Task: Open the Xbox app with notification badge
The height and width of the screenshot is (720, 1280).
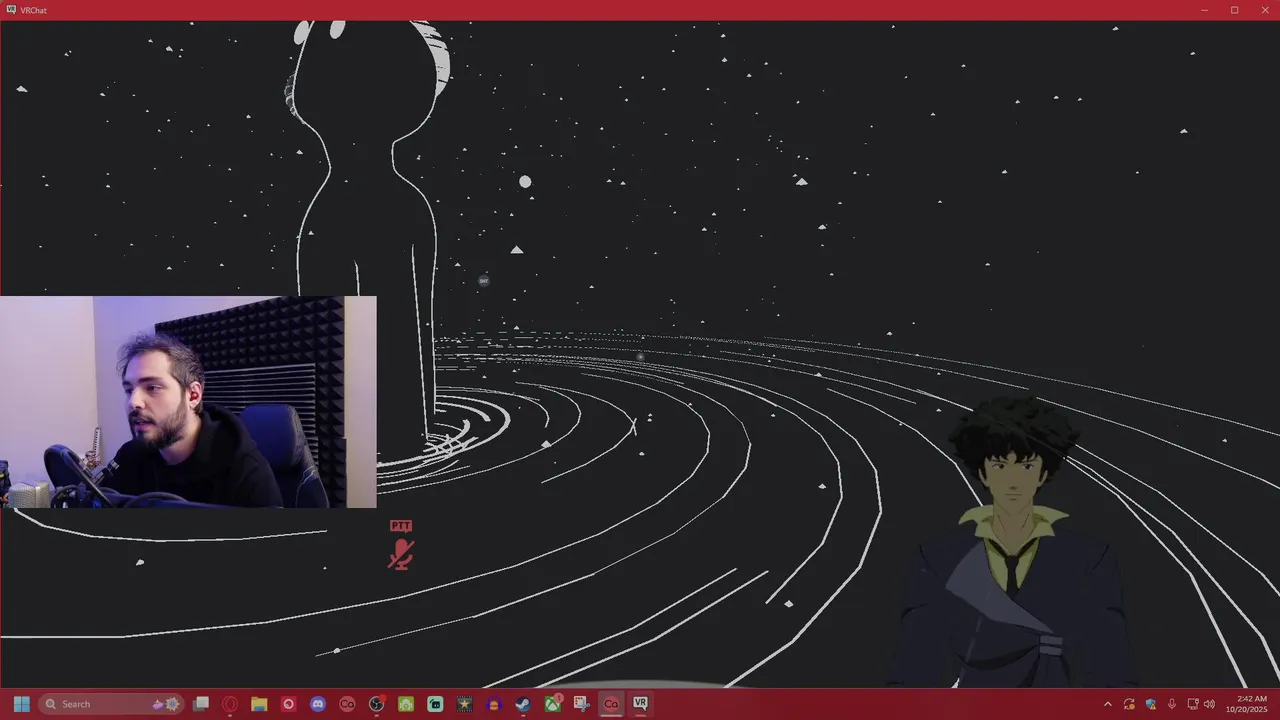Action: tap(552, 704)
